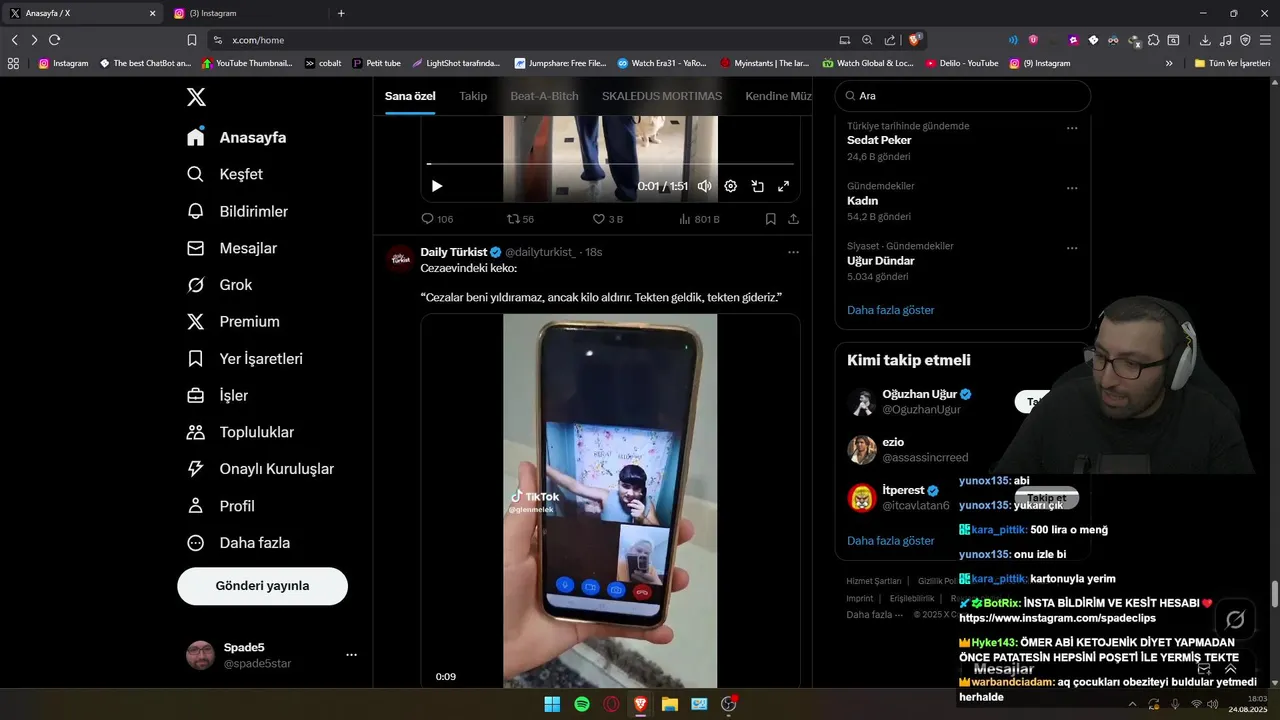Open Yer İşaretleri bookmarks
This screenshot has height=720, width=1280.
point(245,358)
